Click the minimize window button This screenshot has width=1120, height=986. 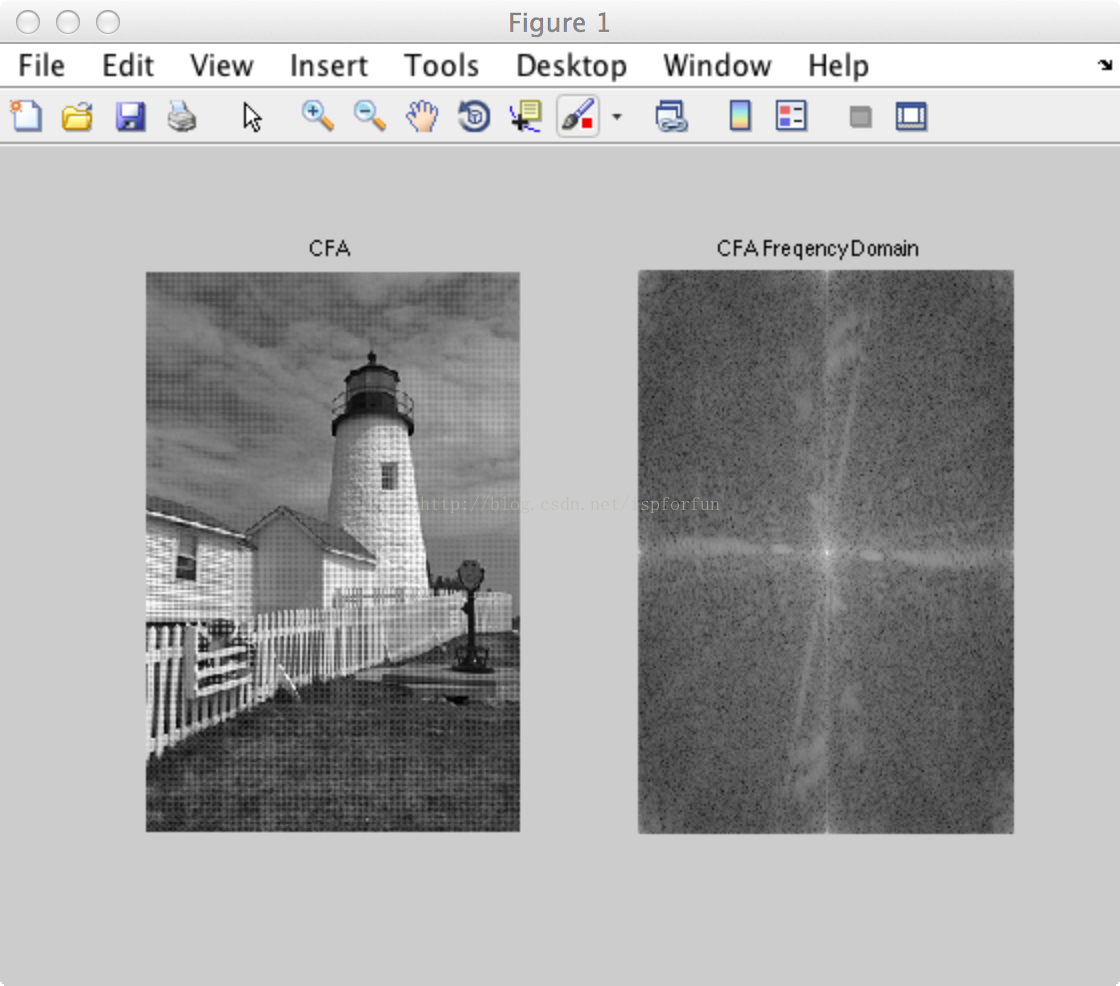(x=68, y=22)
